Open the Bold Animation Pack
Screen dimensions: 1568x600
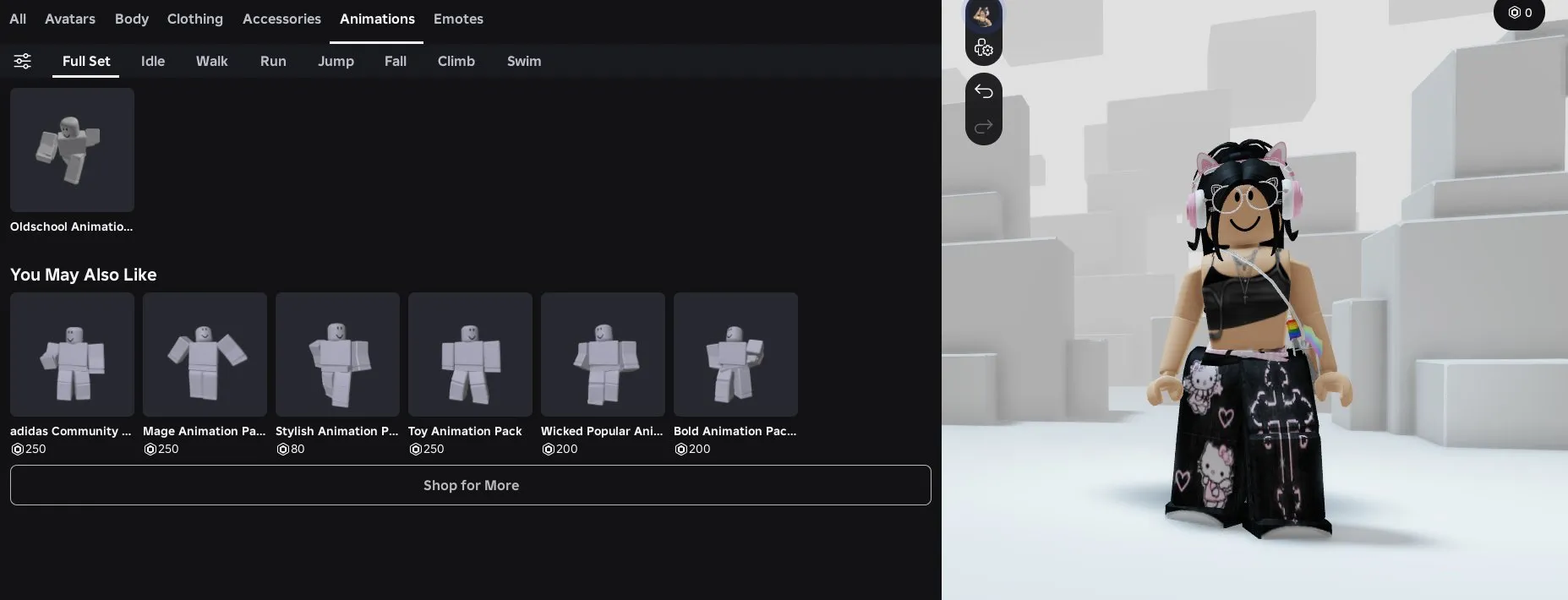tap(735, 354)
